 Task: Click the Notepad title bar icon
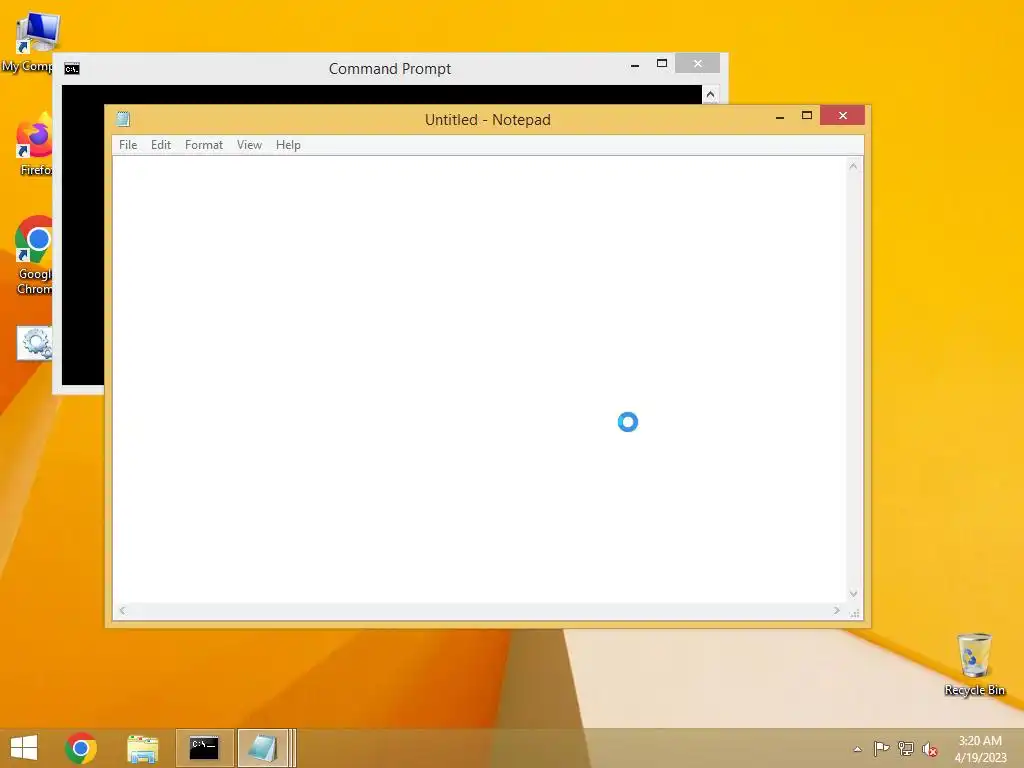(123, 119)
